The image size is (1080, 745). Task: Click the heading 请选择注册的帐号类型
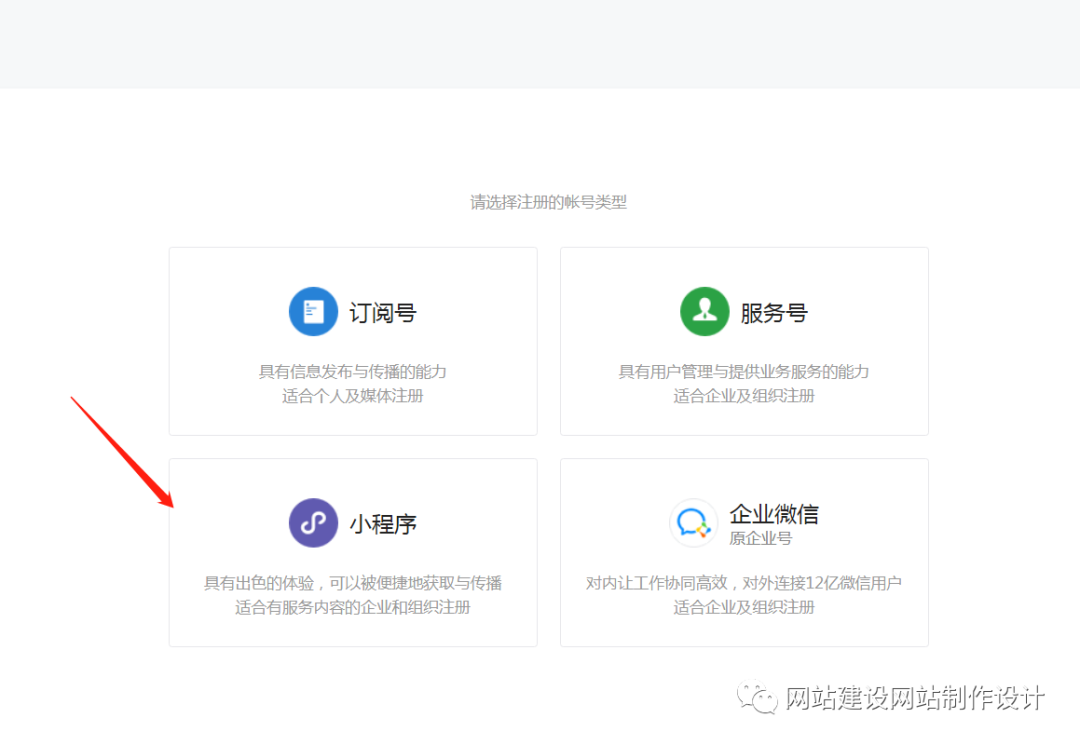coord(548,202)
